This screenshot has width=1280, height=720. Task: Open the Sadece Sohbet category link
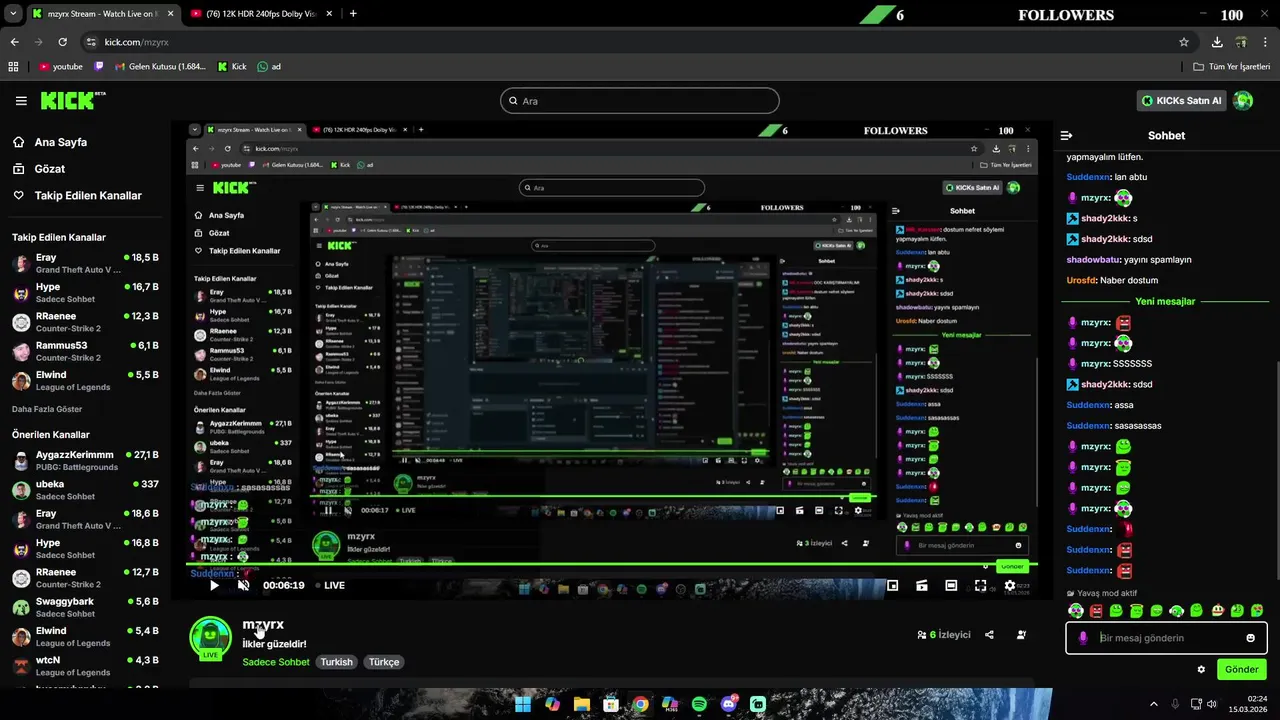click(276, 662)
